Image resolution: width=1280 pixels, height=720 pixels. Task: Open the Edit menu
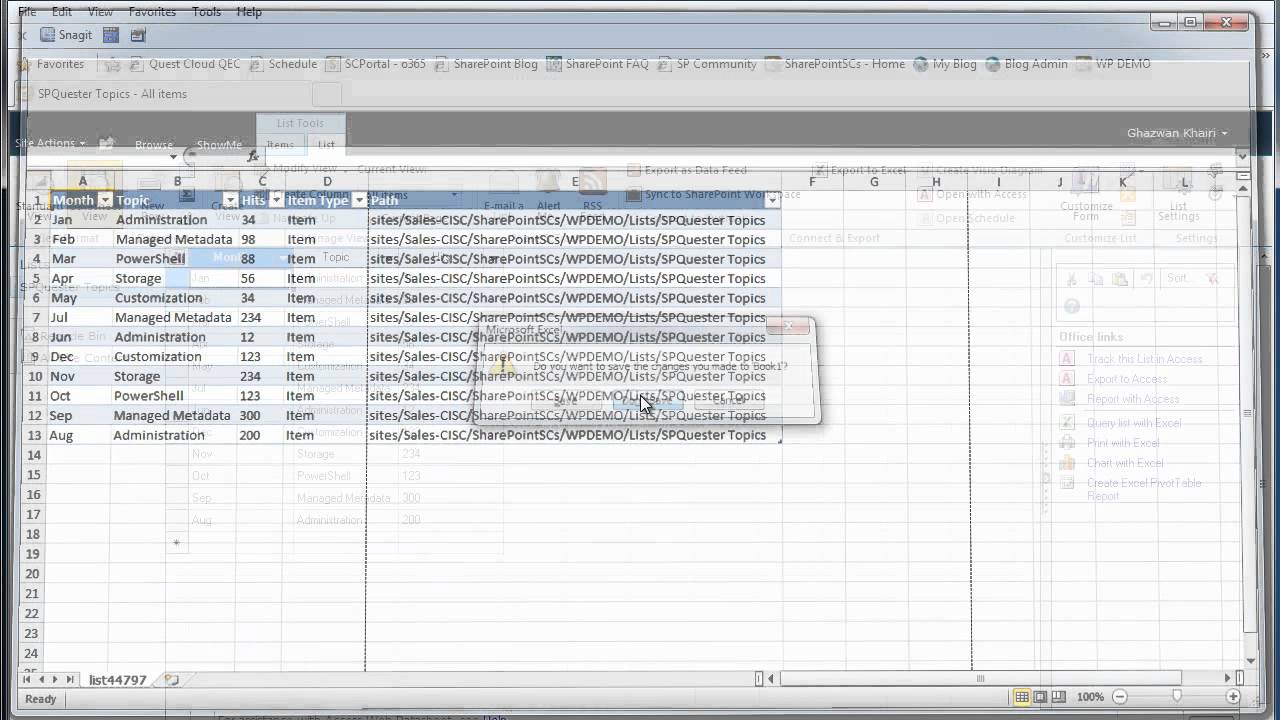click(62, 12)
